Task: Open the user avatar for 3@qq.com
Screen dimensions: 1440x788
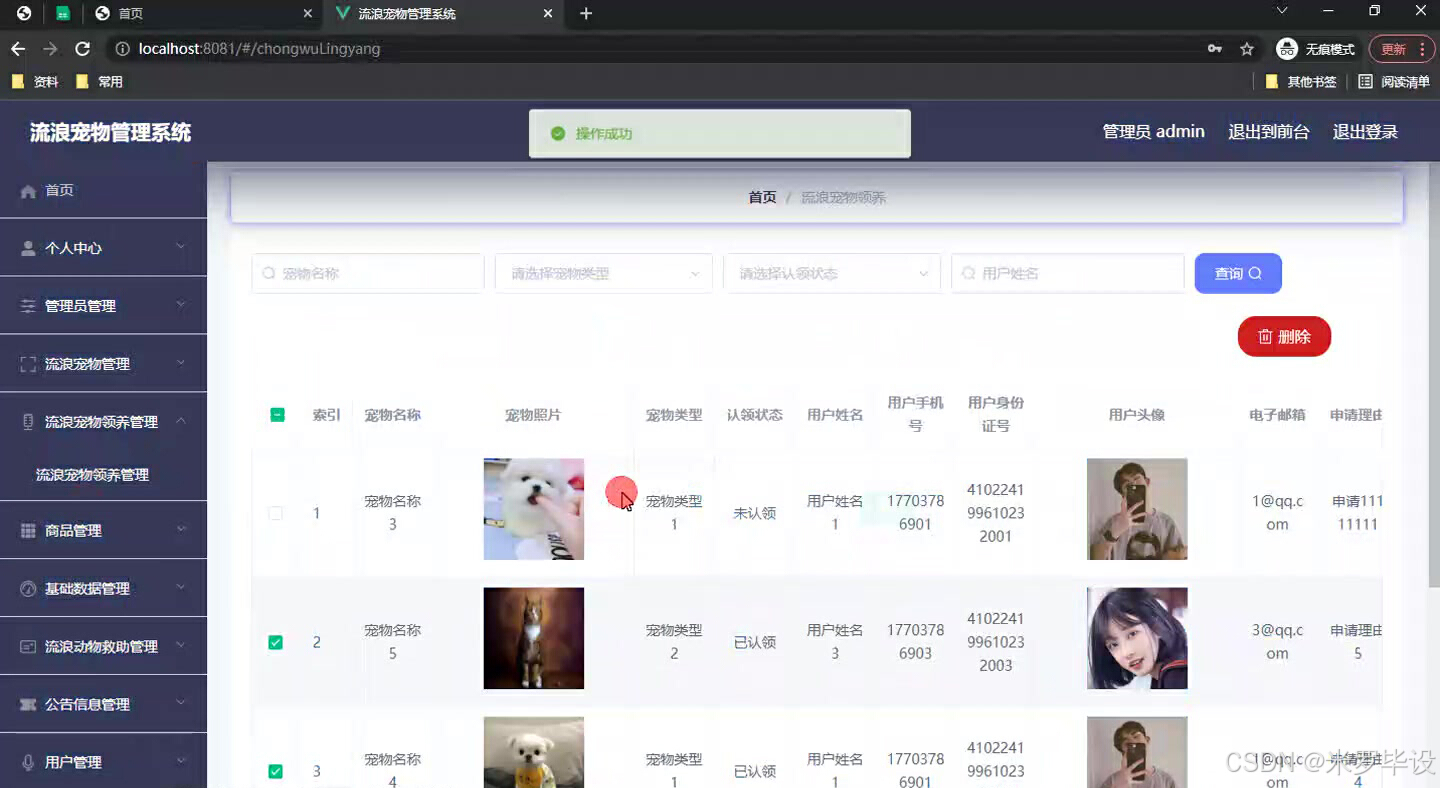Action: (1137, 638)
